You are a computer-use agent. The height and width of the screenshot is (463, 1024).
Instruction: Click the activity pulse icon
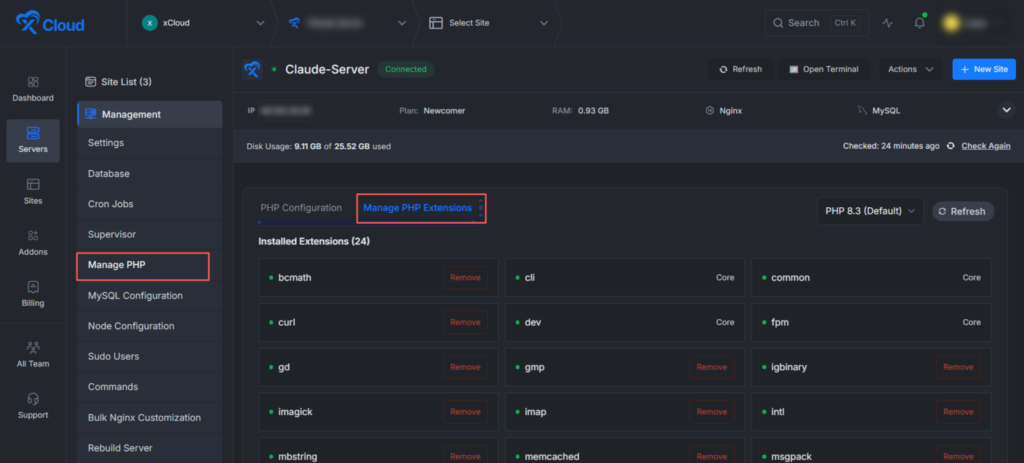coord(887,23)
